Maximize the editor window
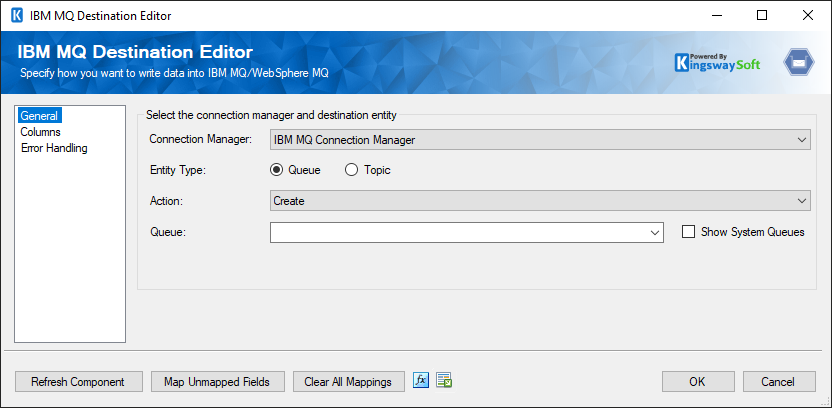 tap(762, 15)
